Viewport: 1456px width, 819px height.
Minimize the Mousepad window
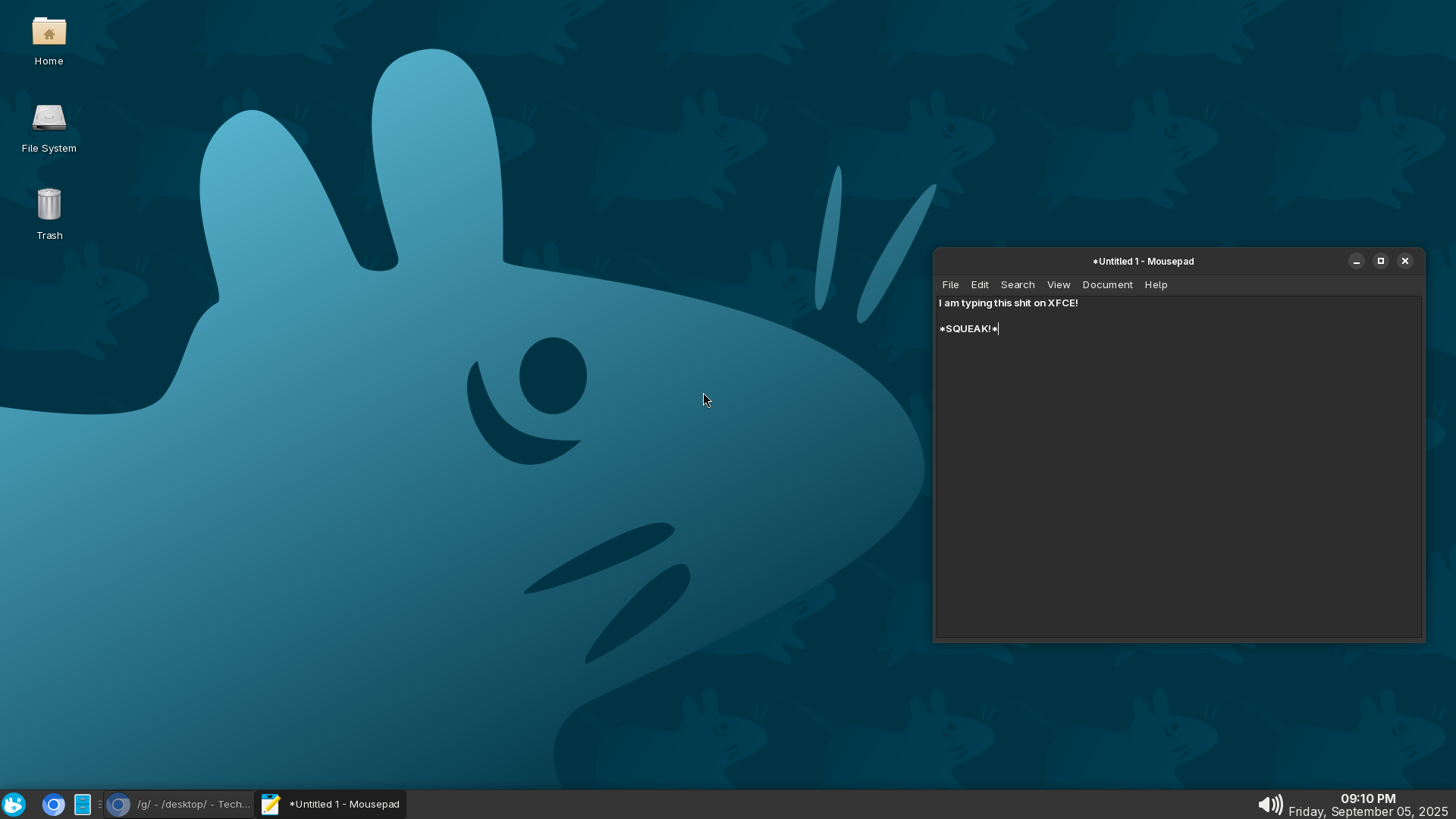[x=1357, y=261]
